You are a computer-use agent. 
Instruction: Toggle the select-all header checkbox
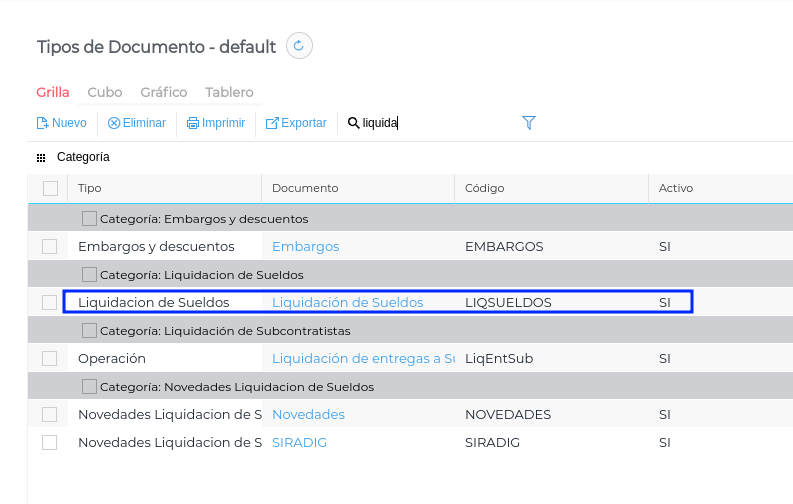pyautogui.click(x=50, y=188)
